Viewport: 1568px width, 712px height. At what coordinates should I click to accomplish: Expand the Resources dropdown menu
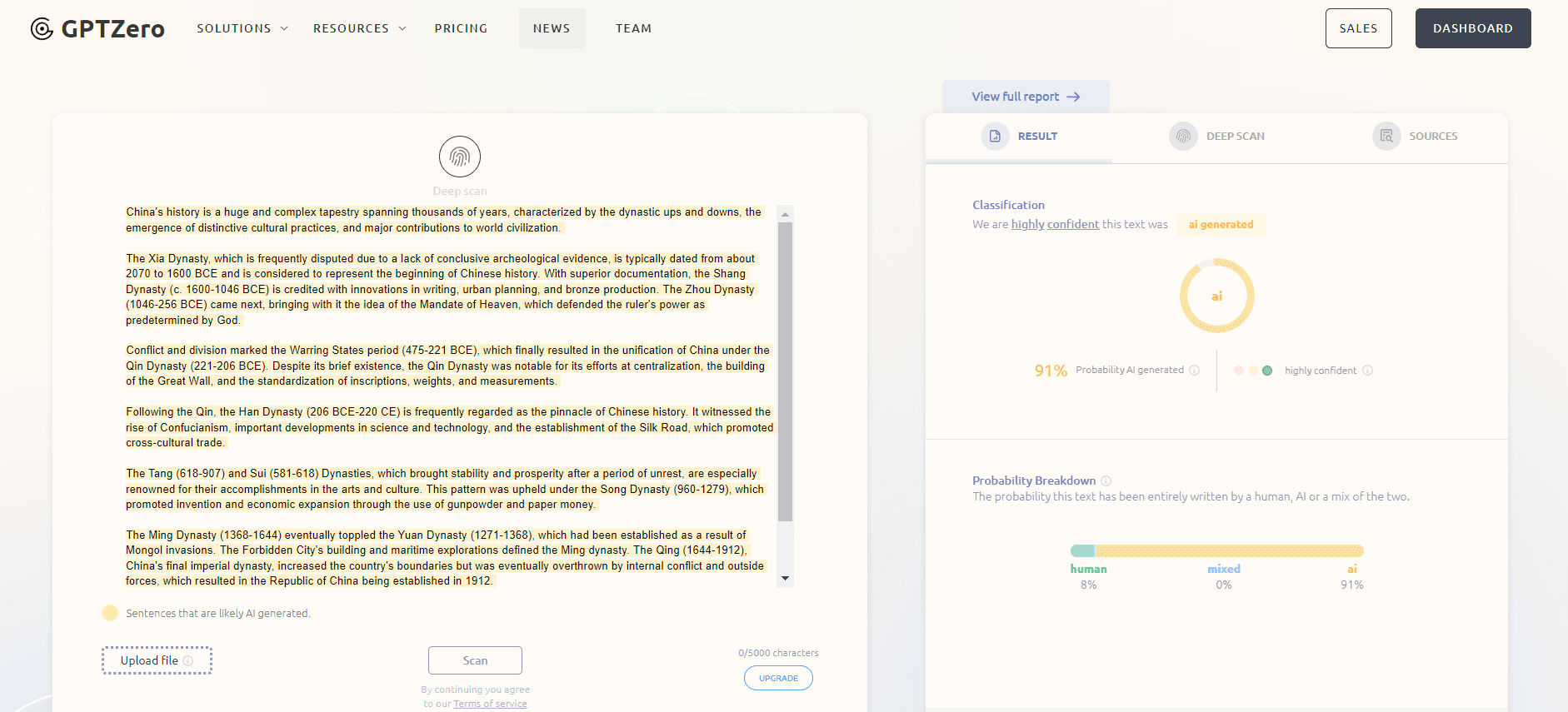[360, 28]
